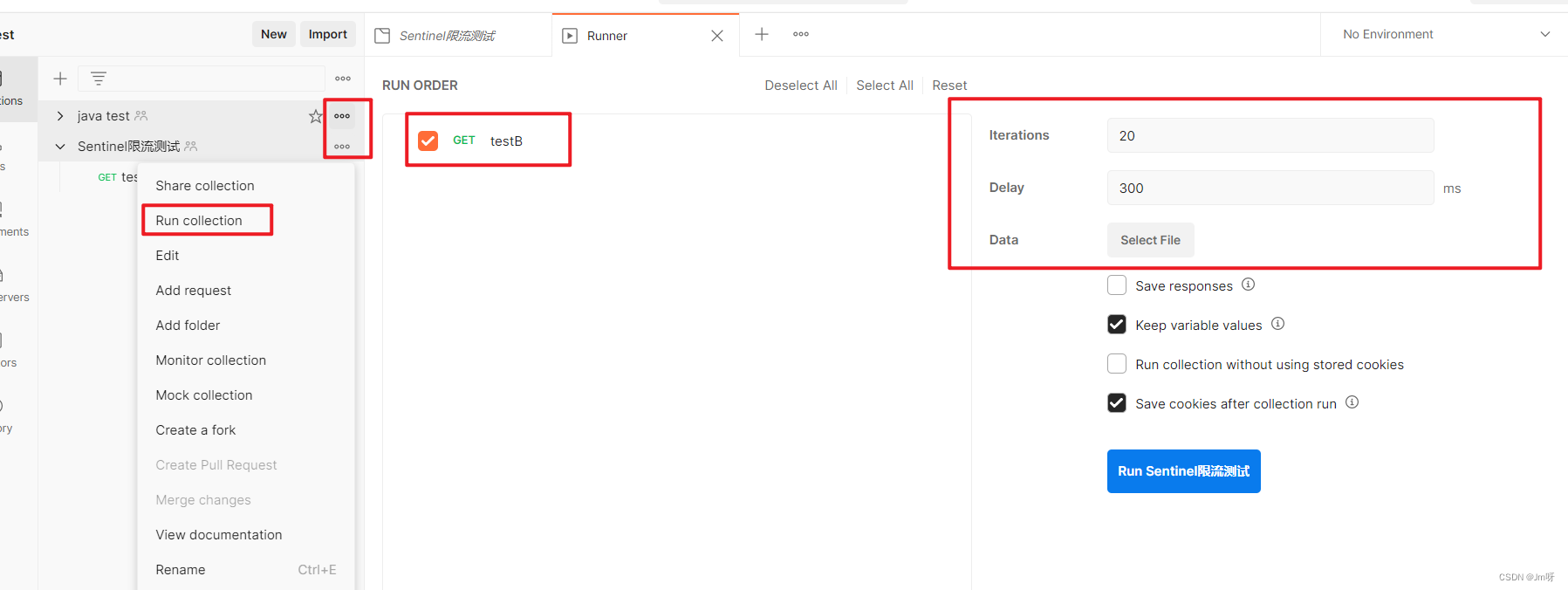Click info icon next to Keep variable values
Viewport: 1568px width, 590px height.
[1277, 324]
